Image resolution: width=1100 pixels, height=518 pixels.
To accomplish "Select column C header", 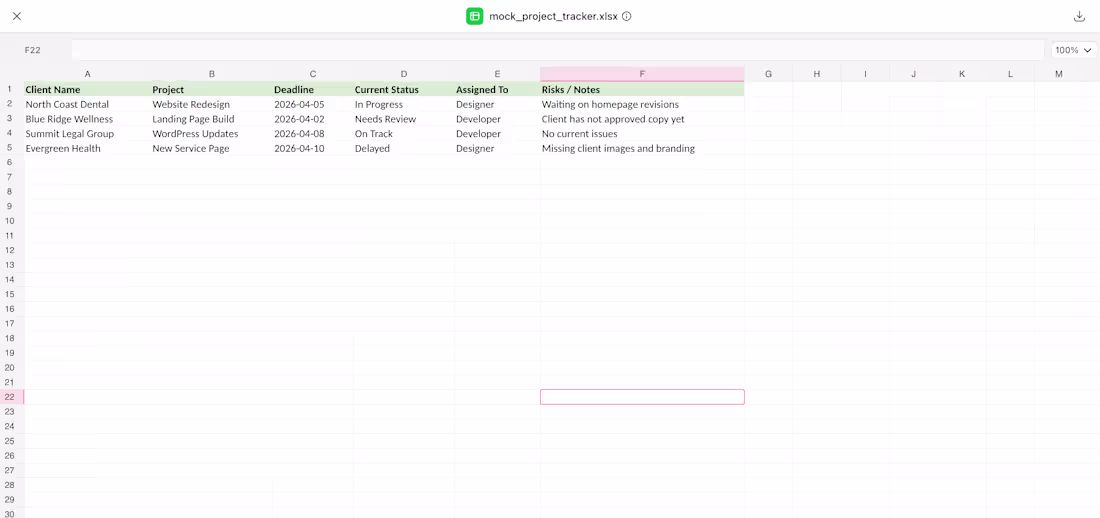I will (x=313, y=74).
